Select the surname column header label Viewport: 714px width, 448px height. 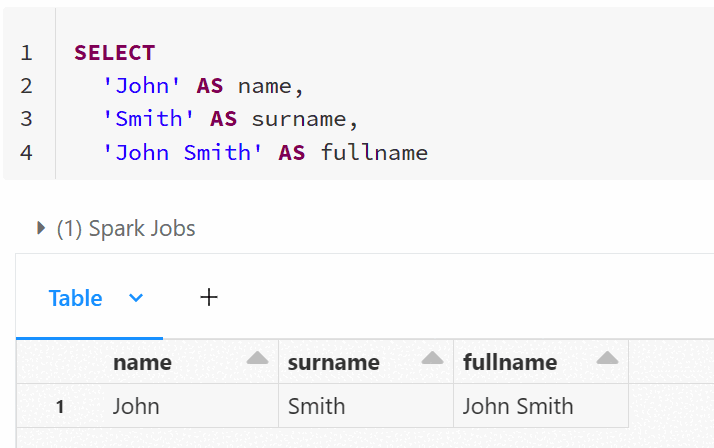click(333, 362)
